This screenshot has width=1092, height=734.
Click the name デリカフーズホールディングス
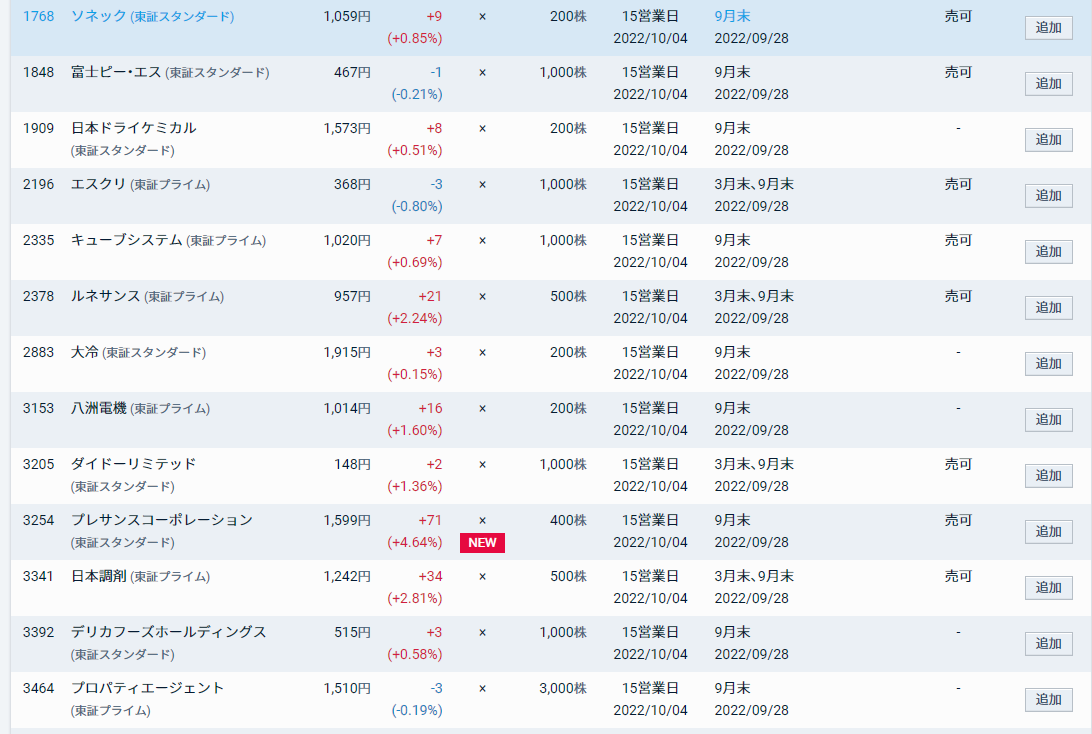click(169, 632)
